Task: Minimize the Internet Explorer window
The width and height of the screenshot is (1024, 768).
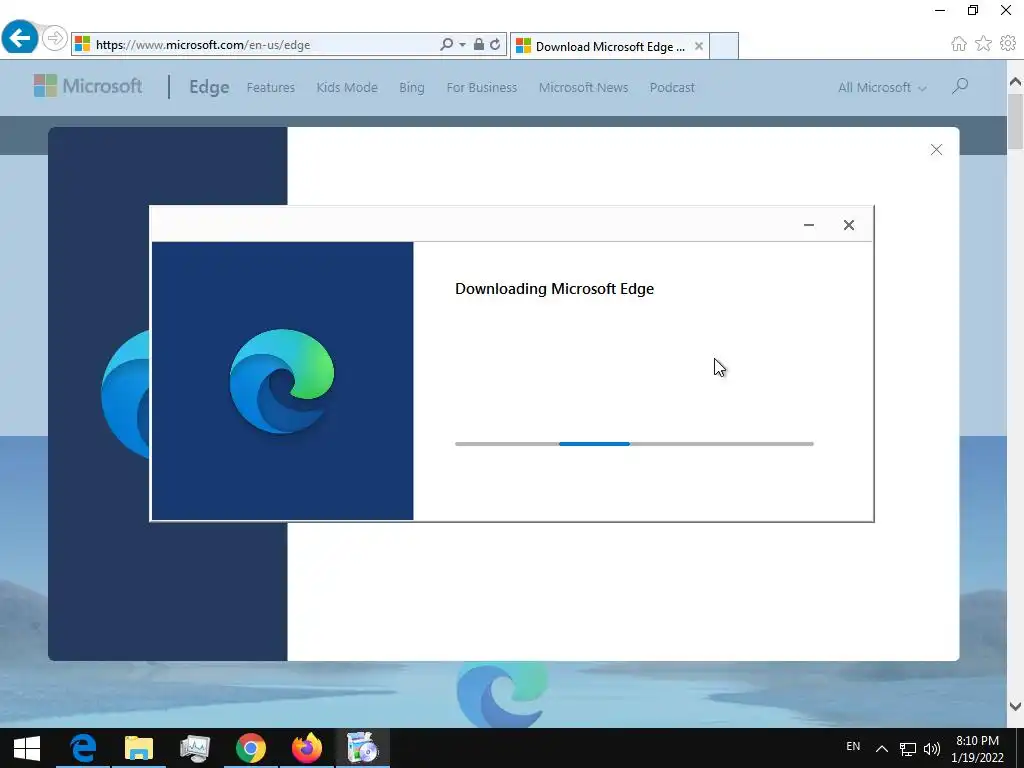Action: (x=940, y=10)
